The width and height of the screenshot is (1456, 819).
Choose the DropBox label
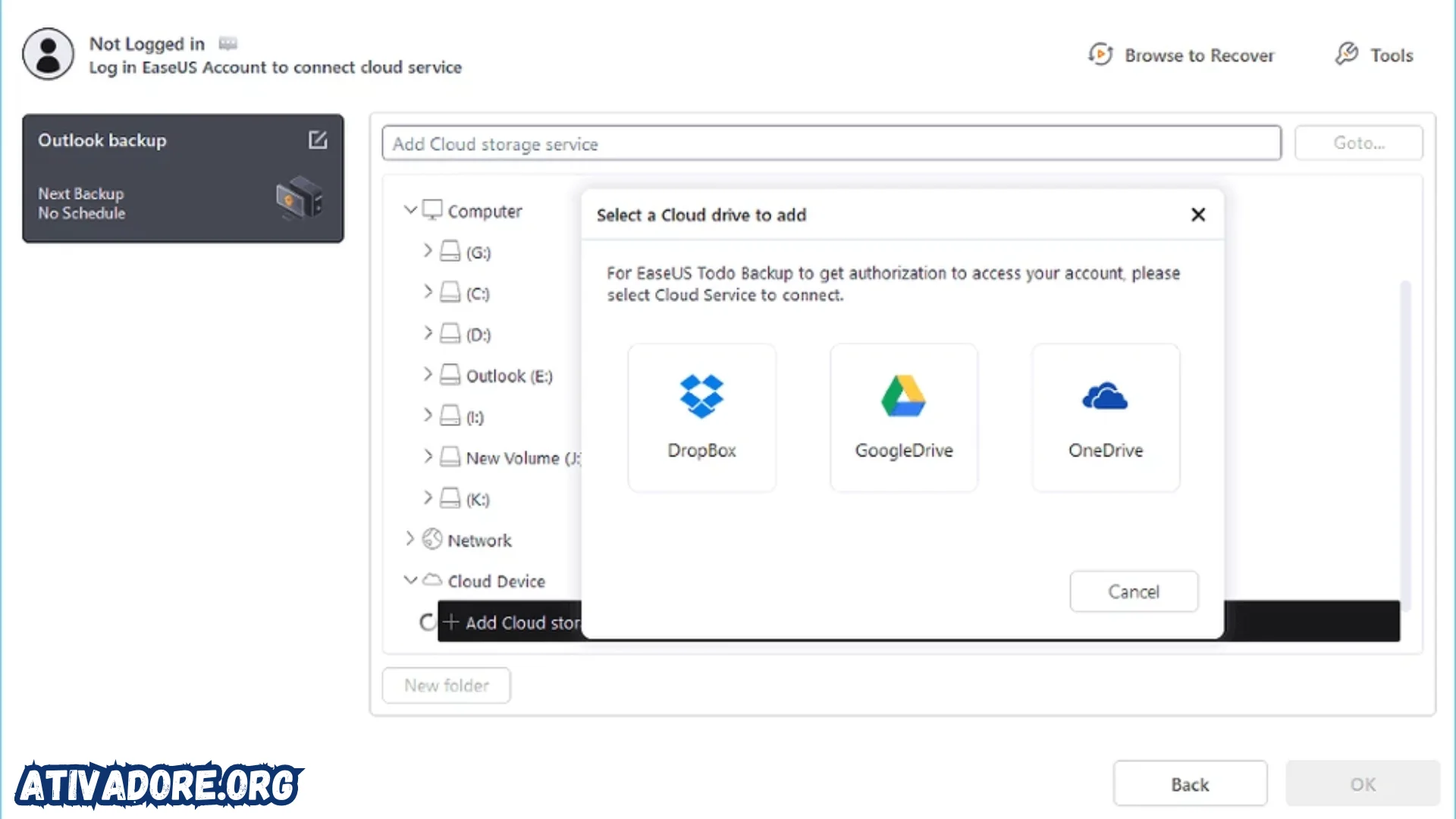(x=701, y=450)
